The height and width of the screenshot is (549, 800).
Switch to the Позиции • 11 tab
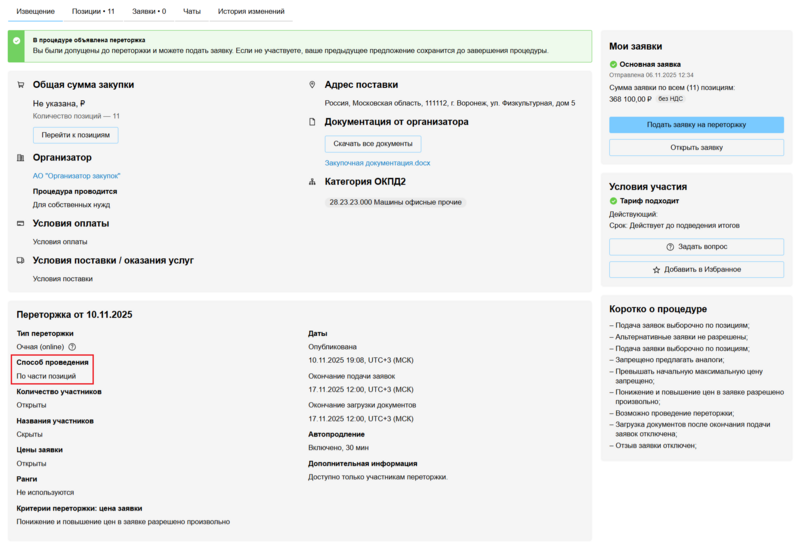93,10
